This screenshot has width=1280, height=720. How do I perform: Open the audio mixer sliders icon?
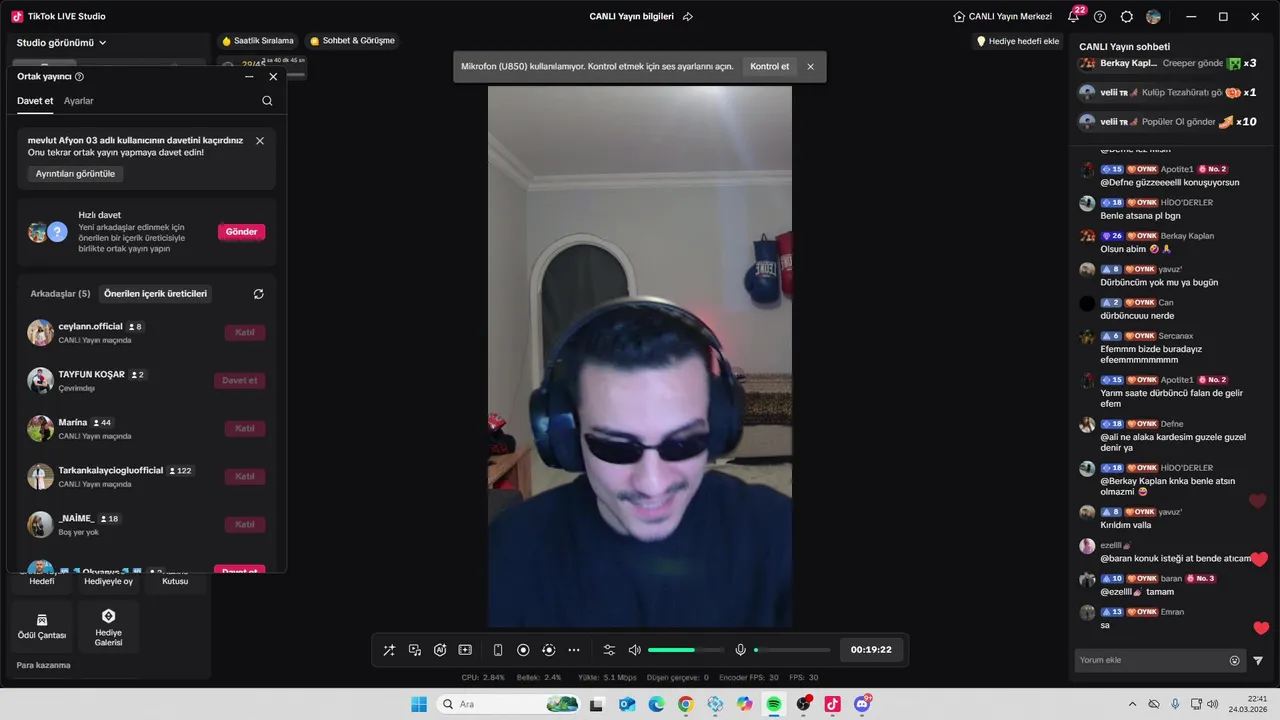(609, 650)
